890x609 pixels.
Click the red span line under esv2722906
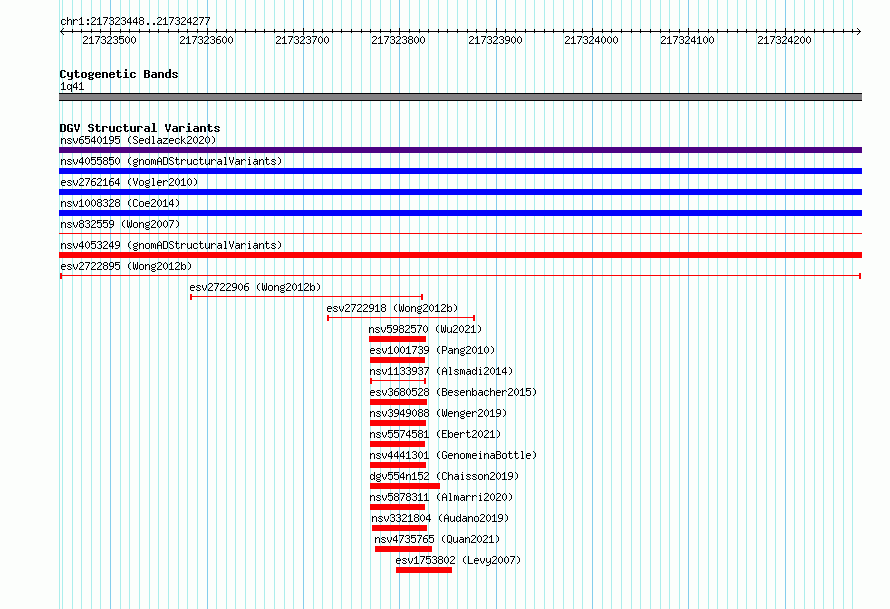point(307,297)
